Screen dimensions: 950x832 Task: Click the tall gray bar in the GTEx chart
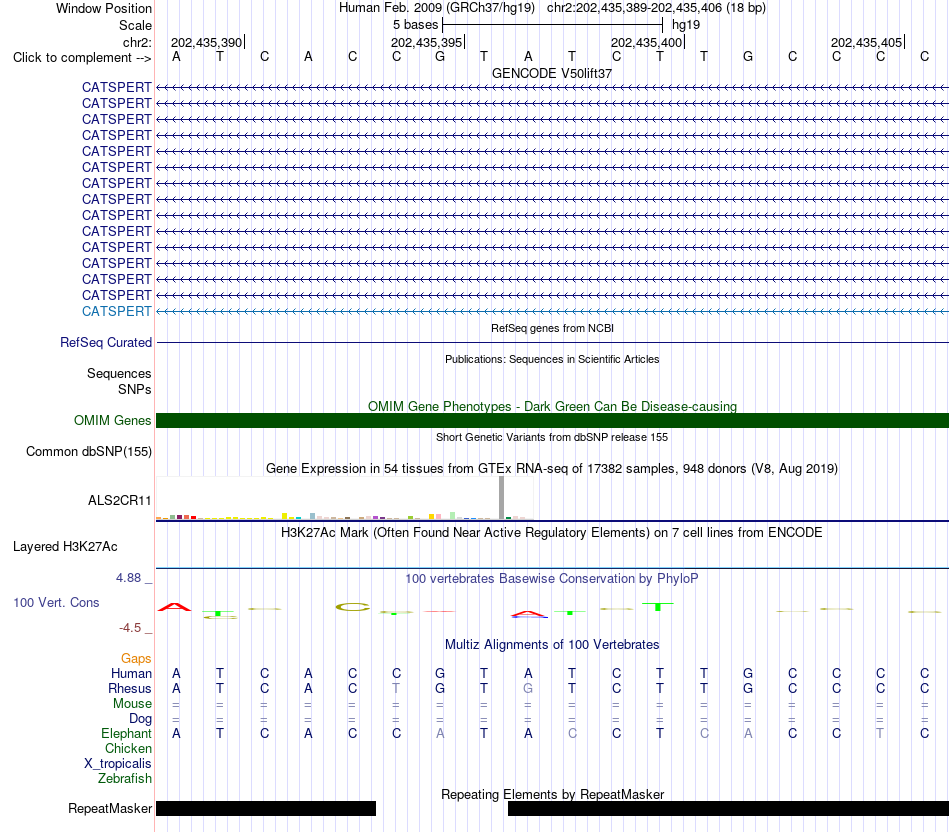(502, 498)
